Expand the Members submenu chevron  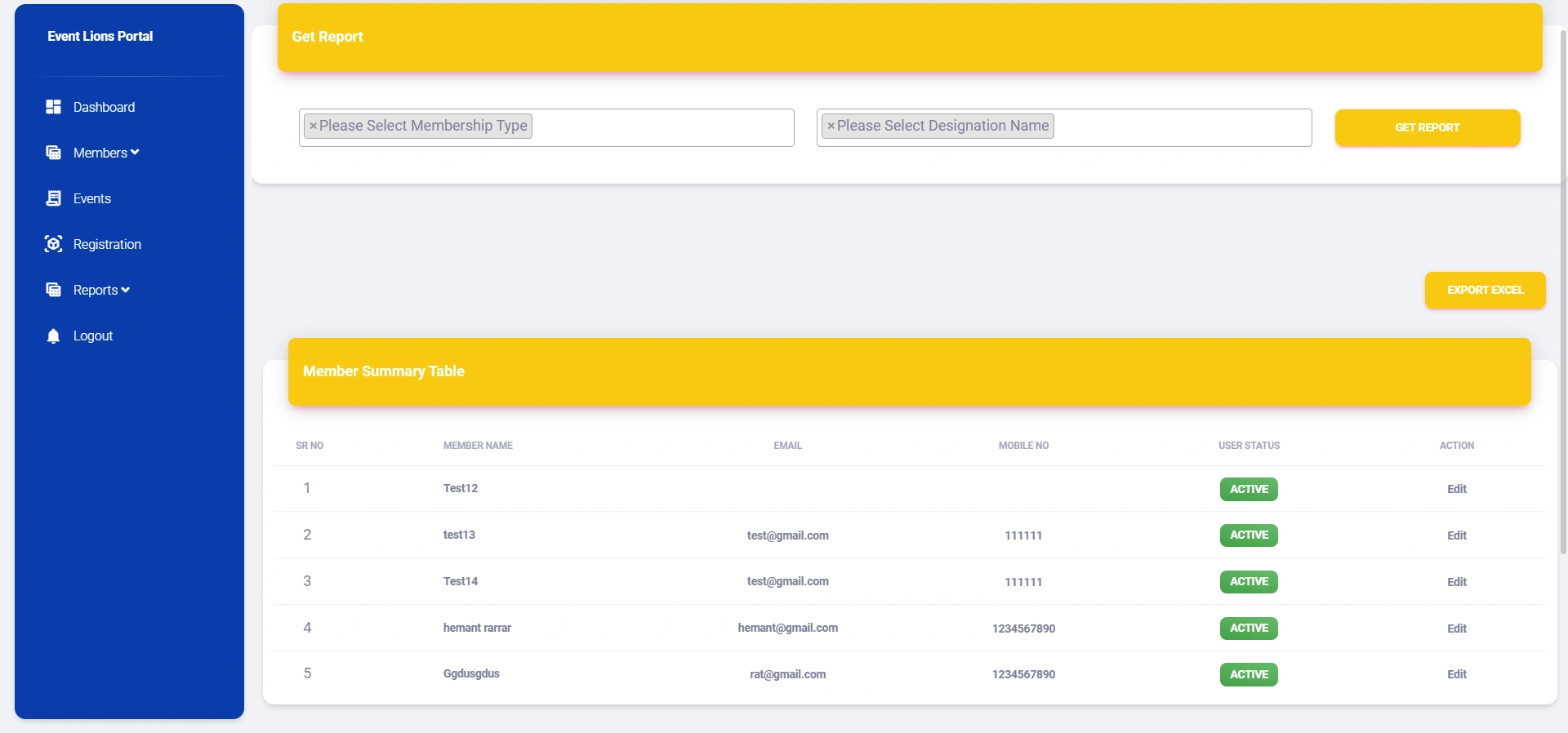135,153
